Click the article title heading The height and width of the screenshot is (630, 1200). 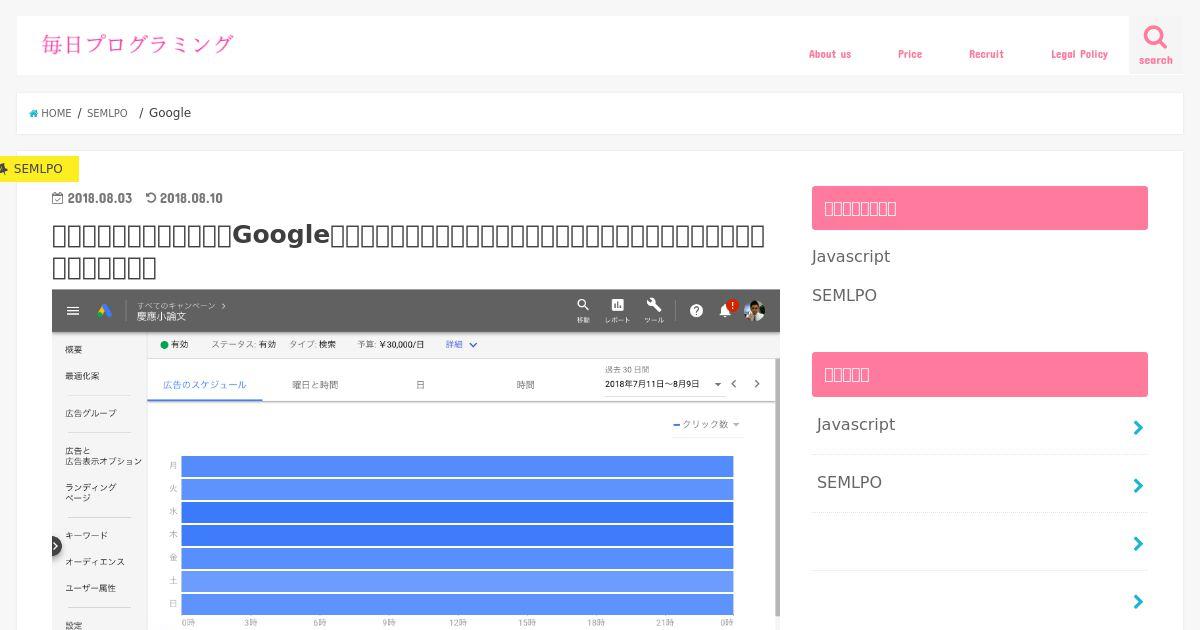click(x=408, y=250)
